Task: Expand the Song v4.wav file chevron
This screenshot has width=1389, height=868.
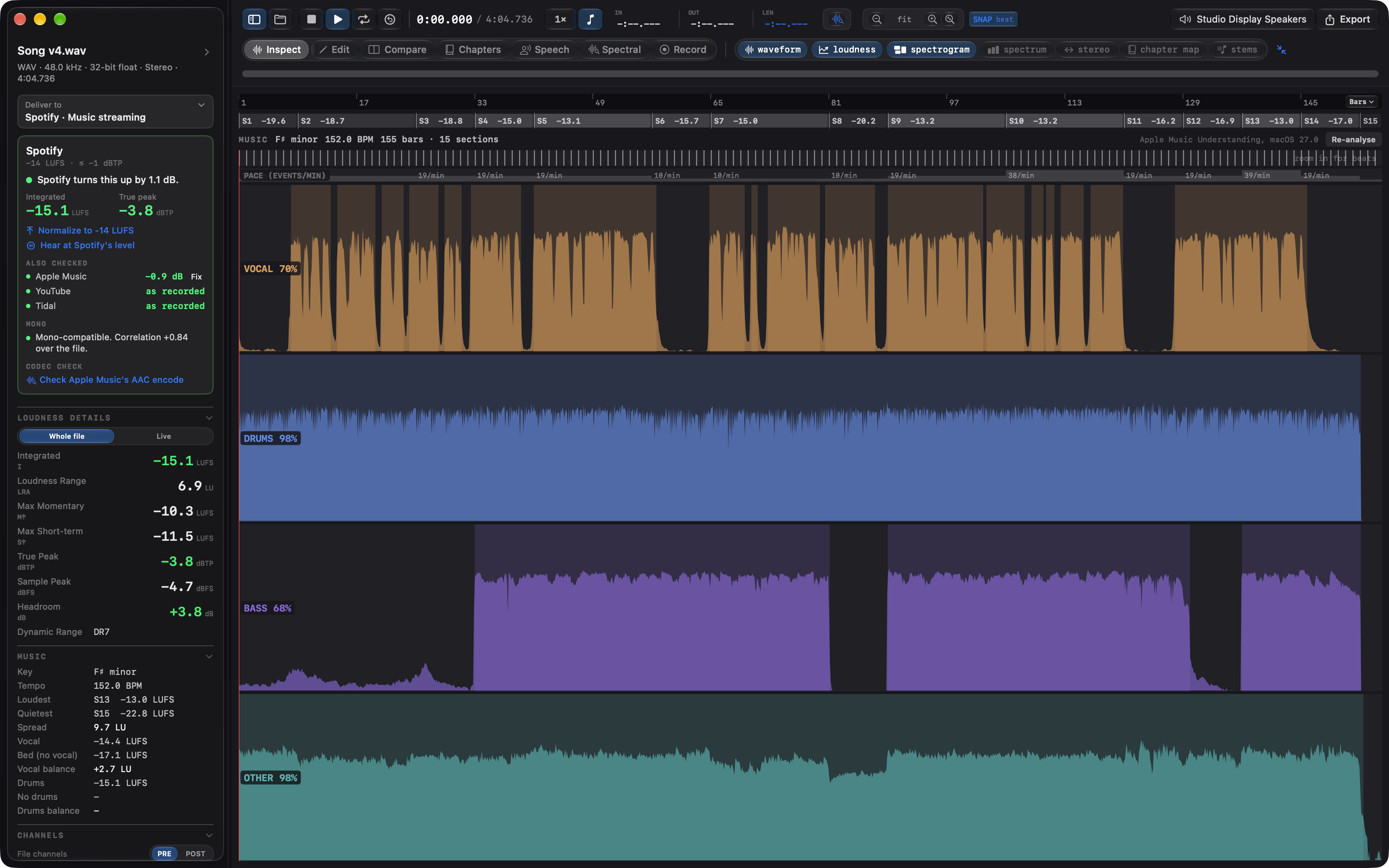Action: point(207,52)
